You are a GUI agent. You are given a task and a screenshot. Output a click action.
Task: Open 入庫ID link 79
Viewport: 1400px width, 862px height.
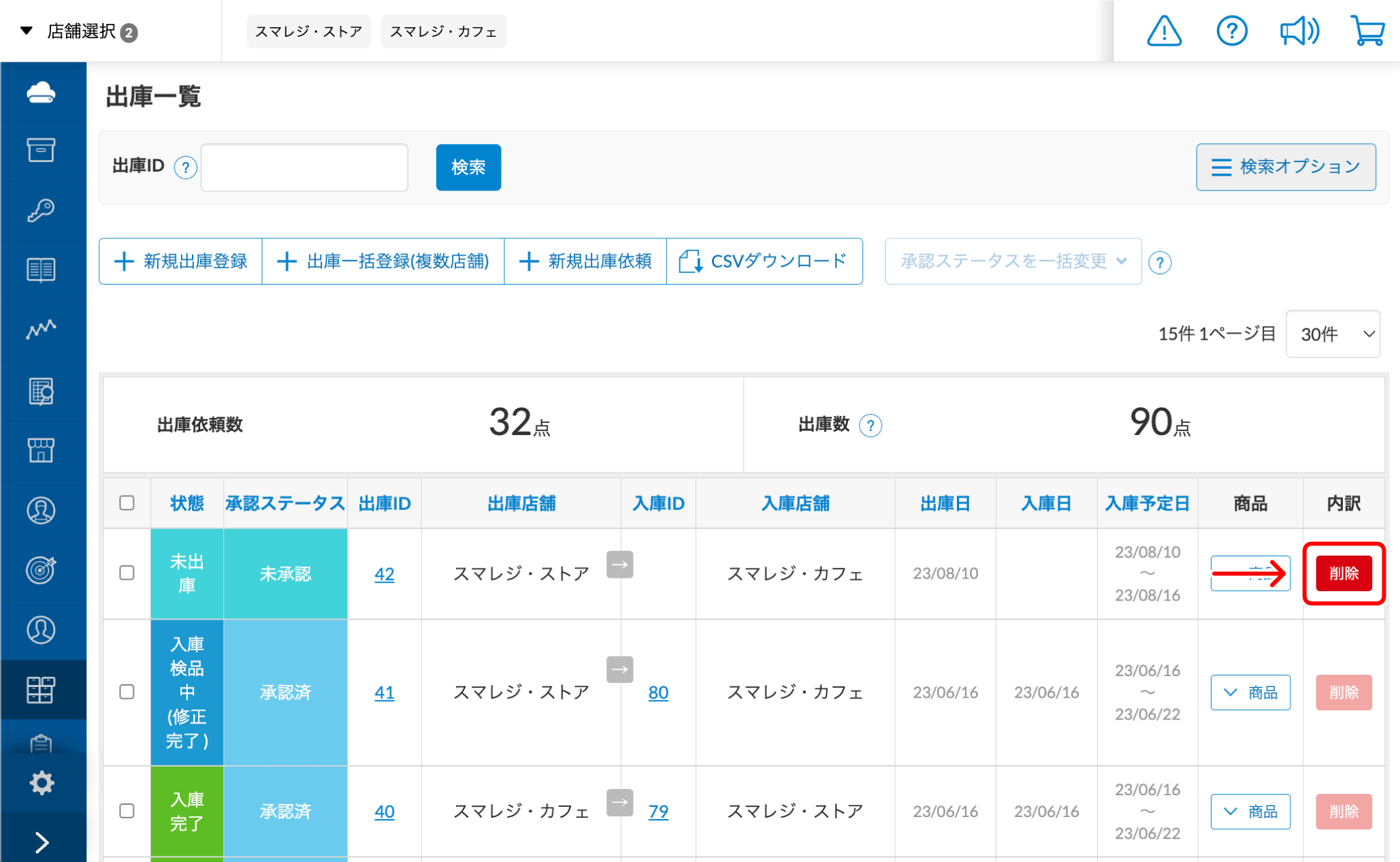(658, 812)
